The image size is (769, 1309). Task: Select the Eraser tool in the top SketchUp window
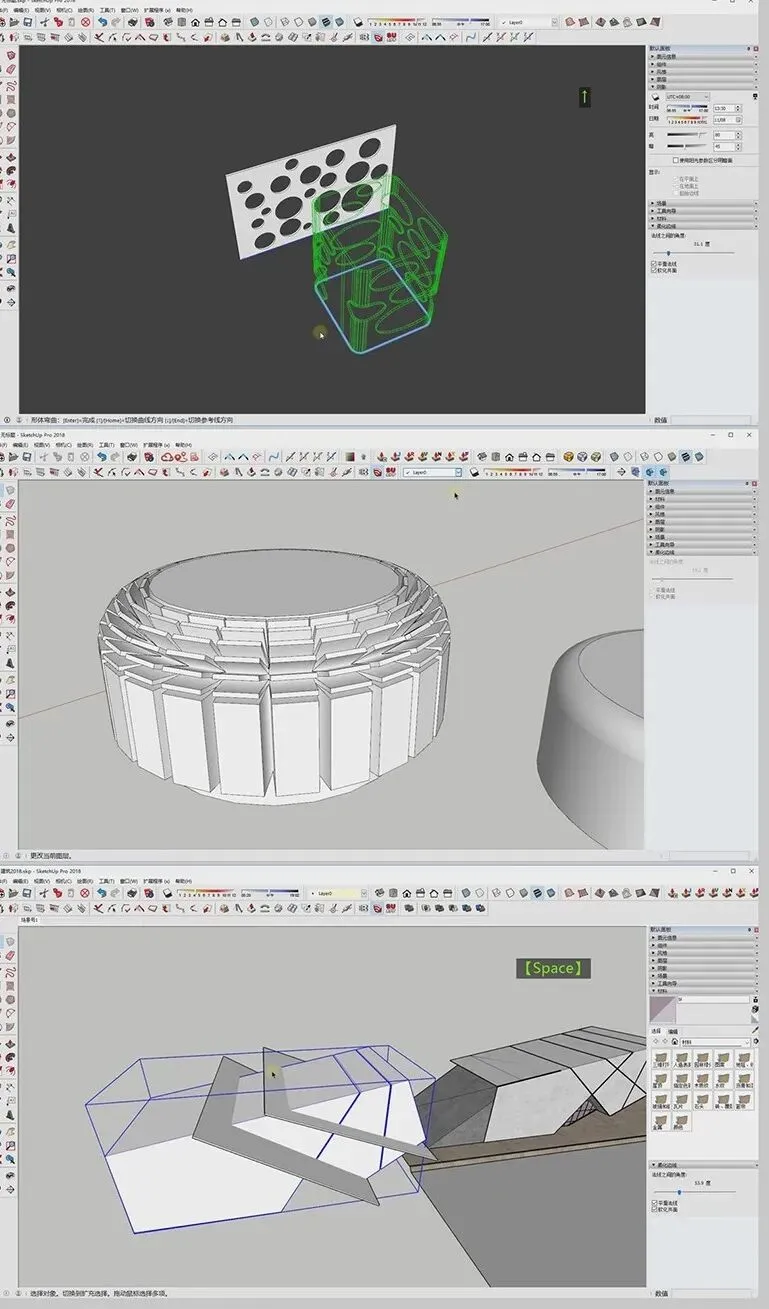pyautogui.click(x=10, y=69)
